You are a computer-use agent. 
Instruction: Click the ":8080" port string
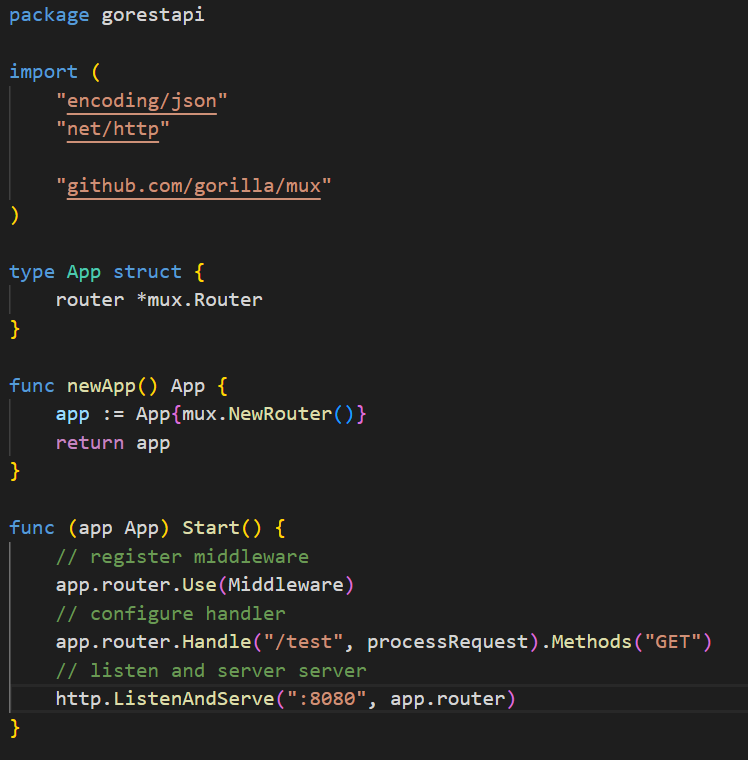[x=326, y=699]
